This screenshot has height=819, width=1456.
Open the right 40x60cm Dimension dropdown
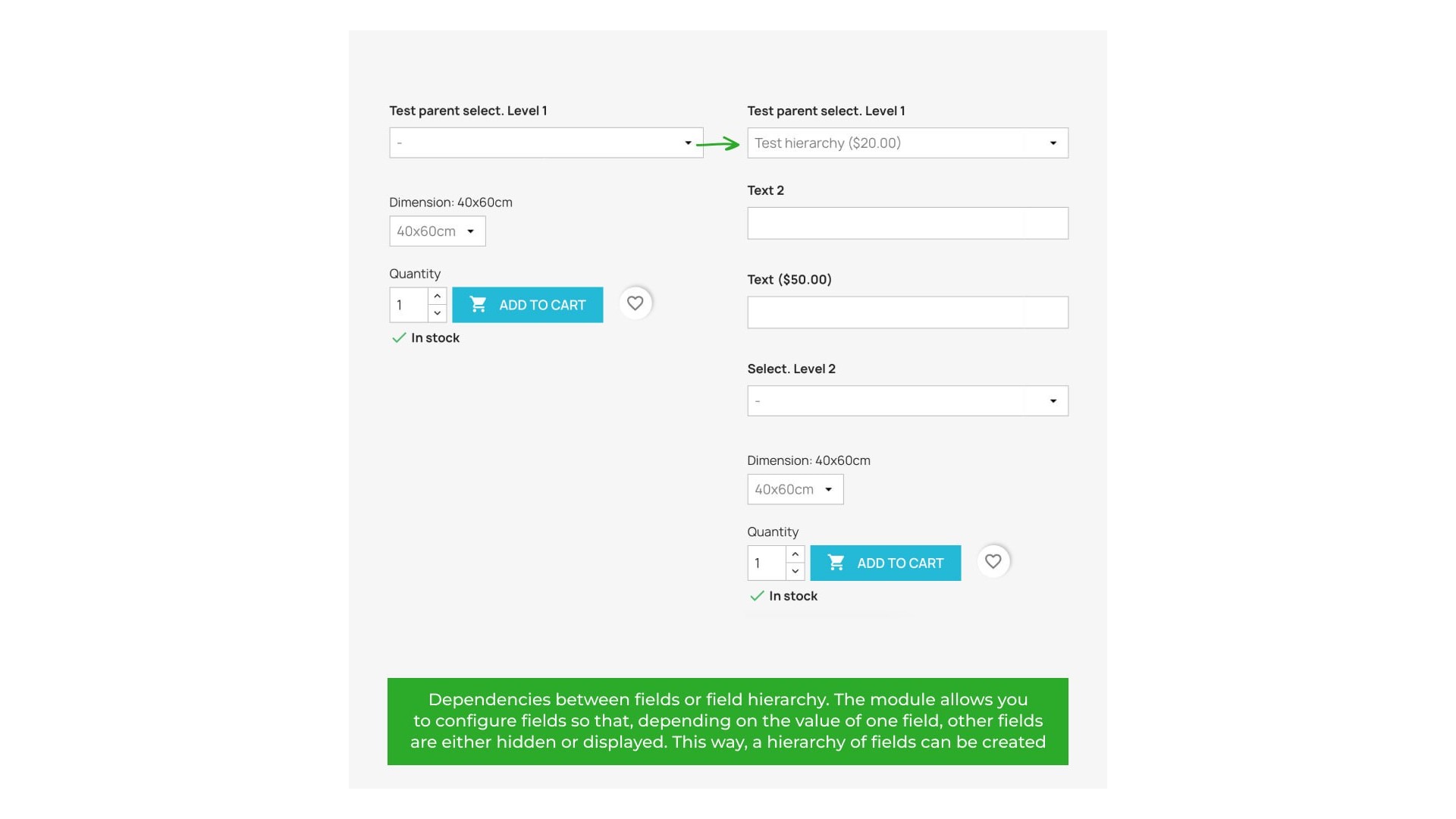click(795, 489)
